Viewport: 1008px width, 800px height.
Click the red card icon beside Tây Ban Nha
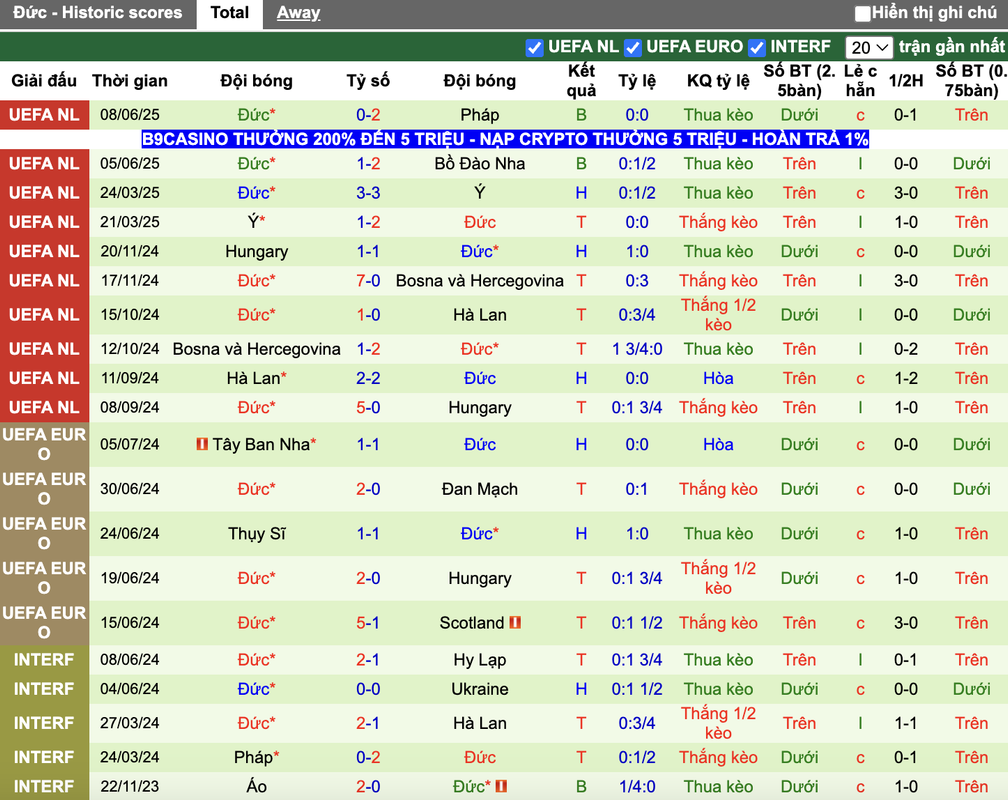pyautogui.click(x=202, y=444)
